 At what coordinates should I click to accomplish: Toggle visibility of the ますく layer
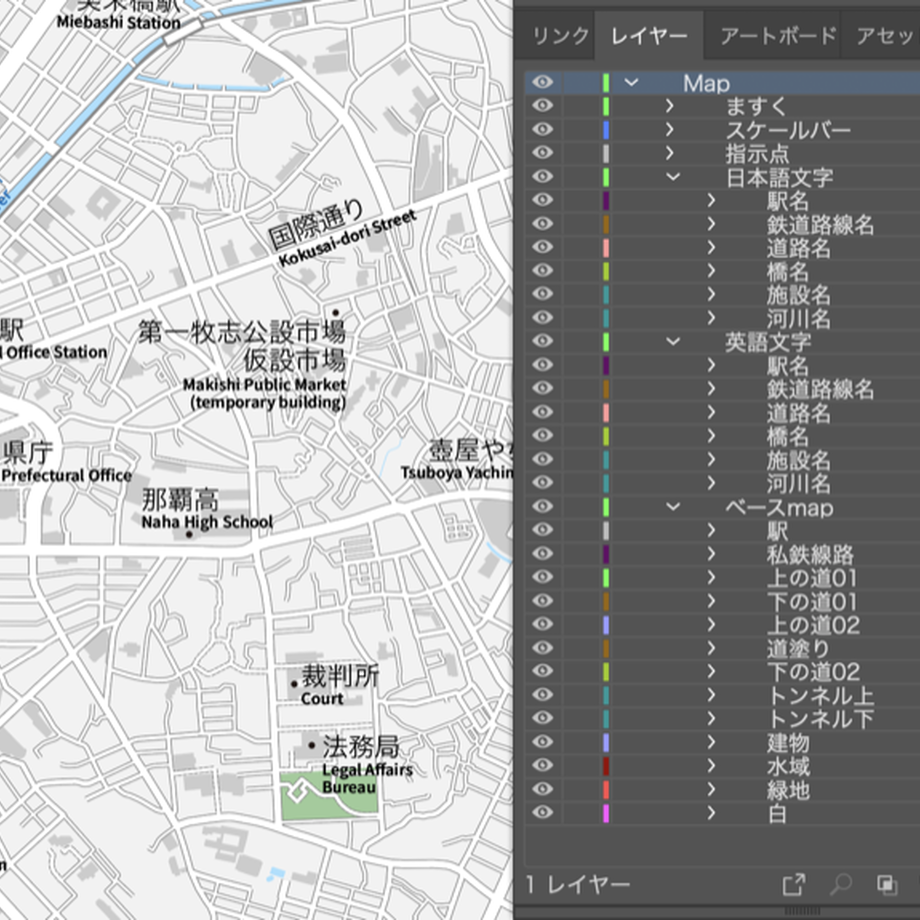coord(543,106)
